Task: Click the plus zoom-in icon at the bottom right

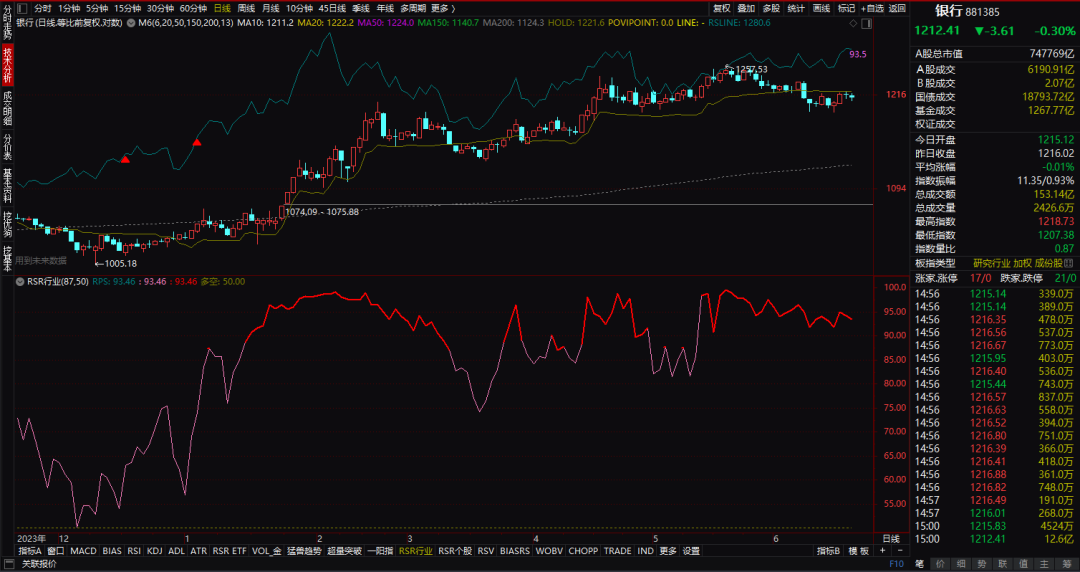Action: pos(883,551)
